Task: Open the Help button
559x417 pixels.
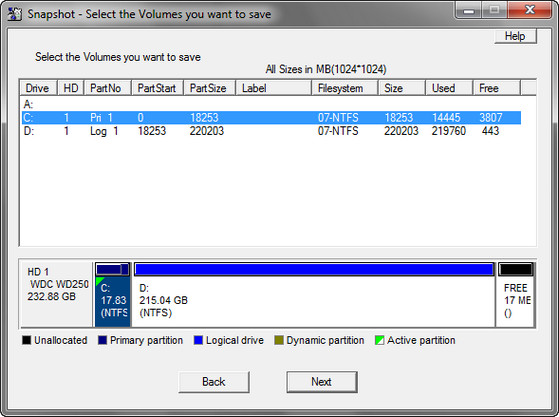Action: [515, 36]
